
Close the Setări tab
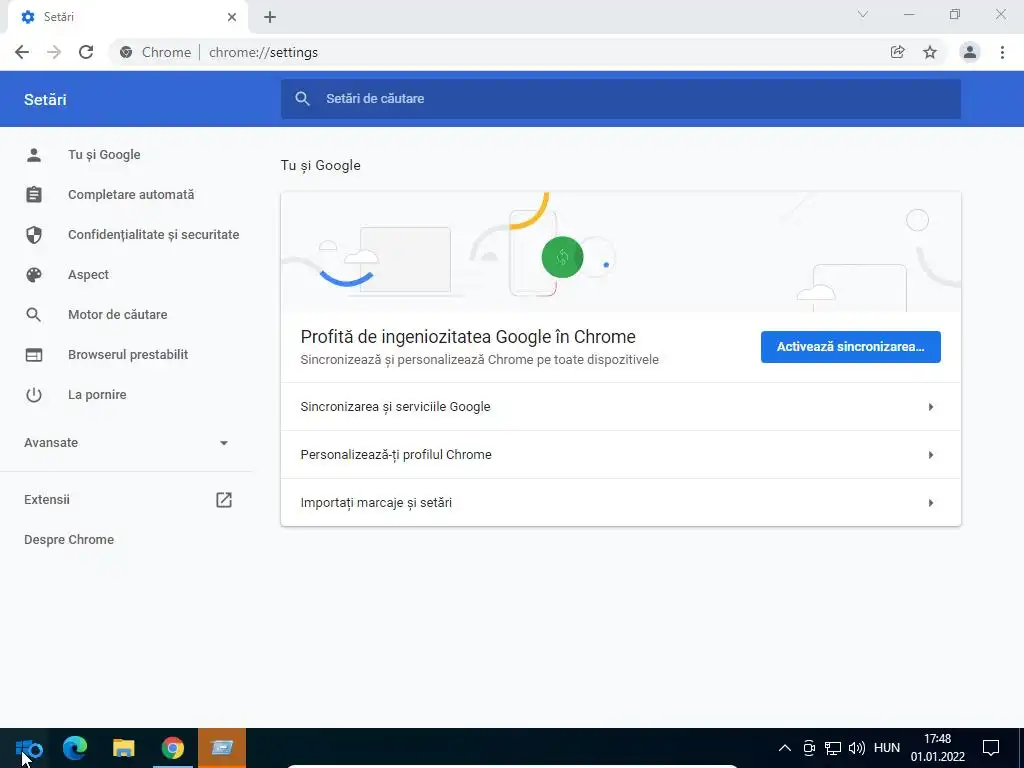pyautogui.click(x=232, y=17)
